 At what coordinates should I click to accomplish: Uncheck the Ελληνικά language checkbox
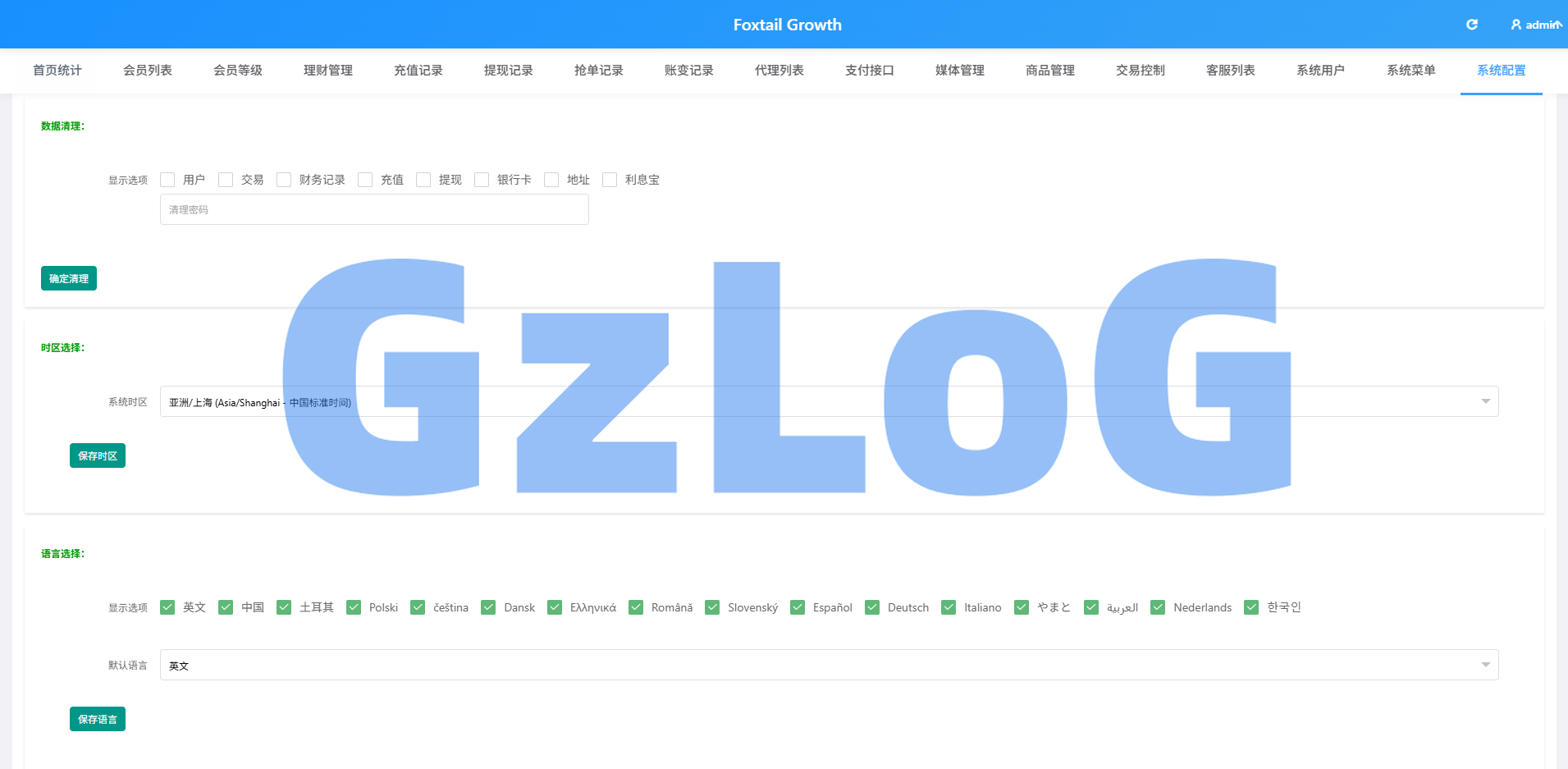point(555,607)
